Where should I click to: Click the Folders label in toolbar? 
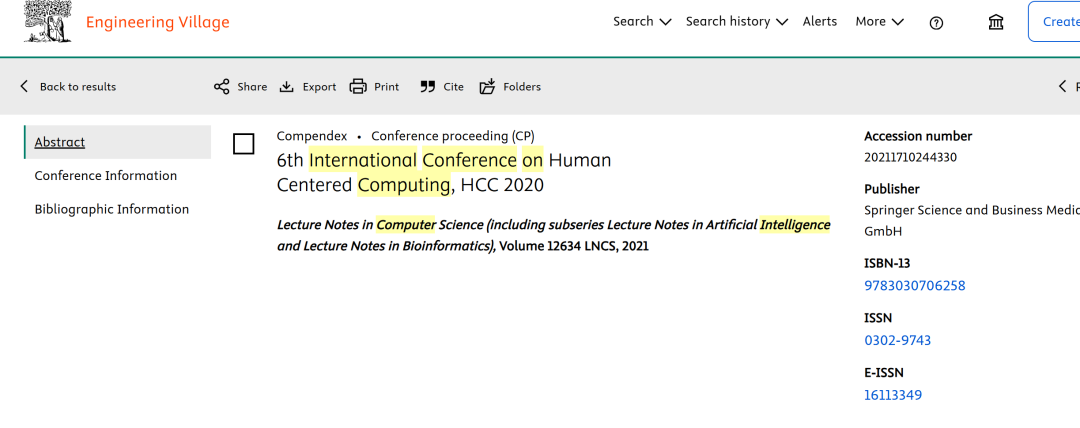[x=522, y=87]
